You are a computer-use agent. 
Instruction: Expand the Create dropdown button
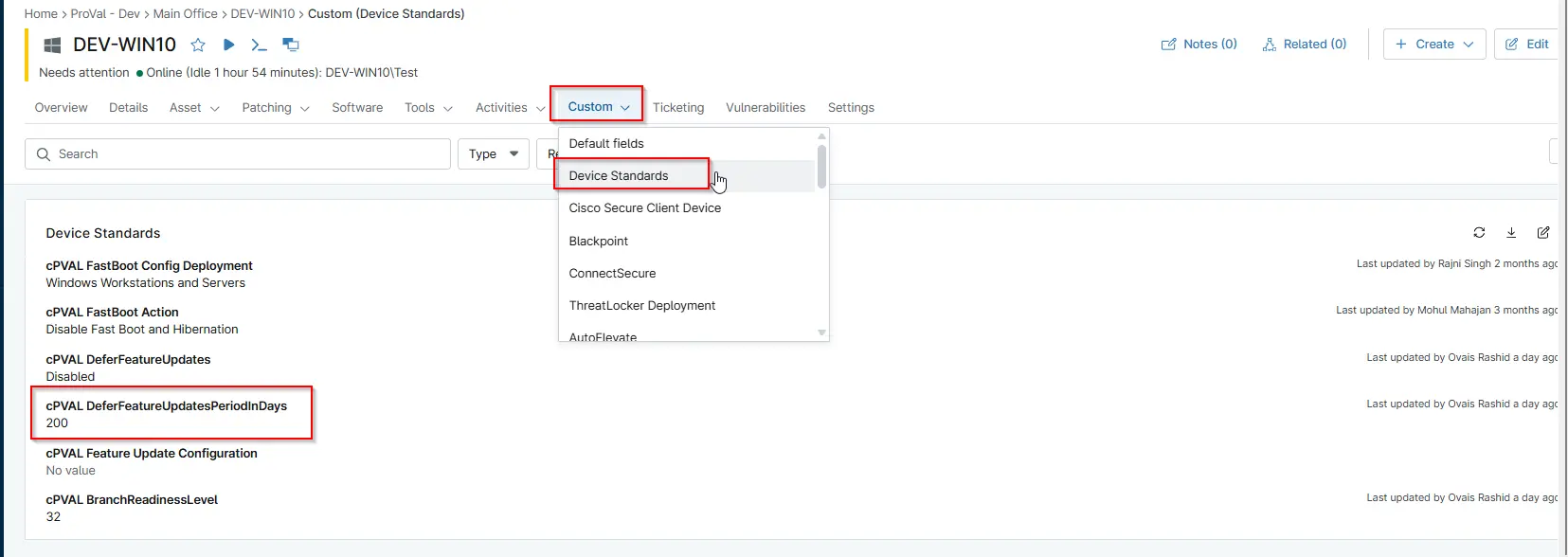tap(1434, 44)
